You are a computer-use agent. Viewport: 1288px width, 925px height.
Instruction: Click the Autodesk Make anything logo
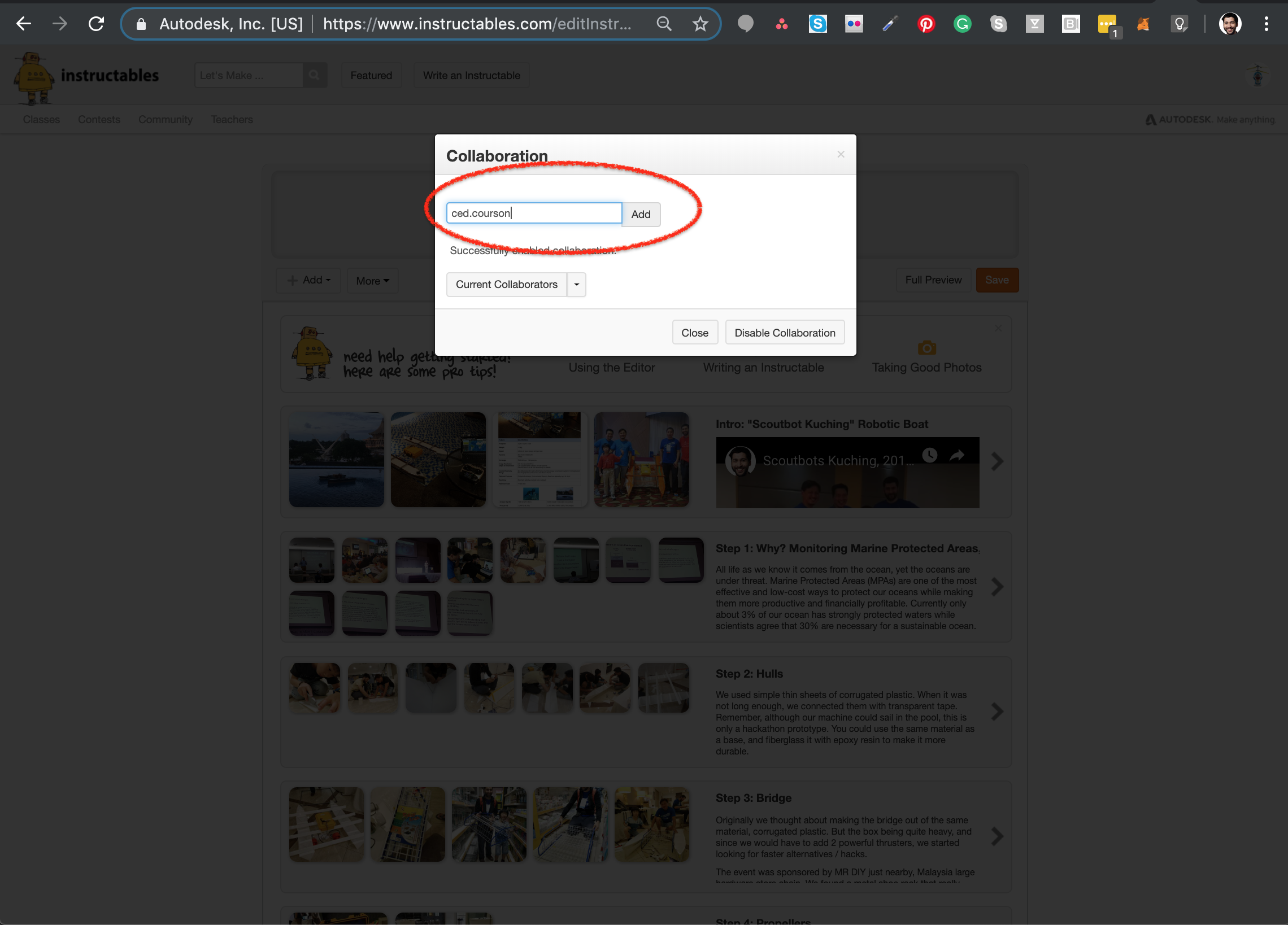click(x=1209, y=119)
